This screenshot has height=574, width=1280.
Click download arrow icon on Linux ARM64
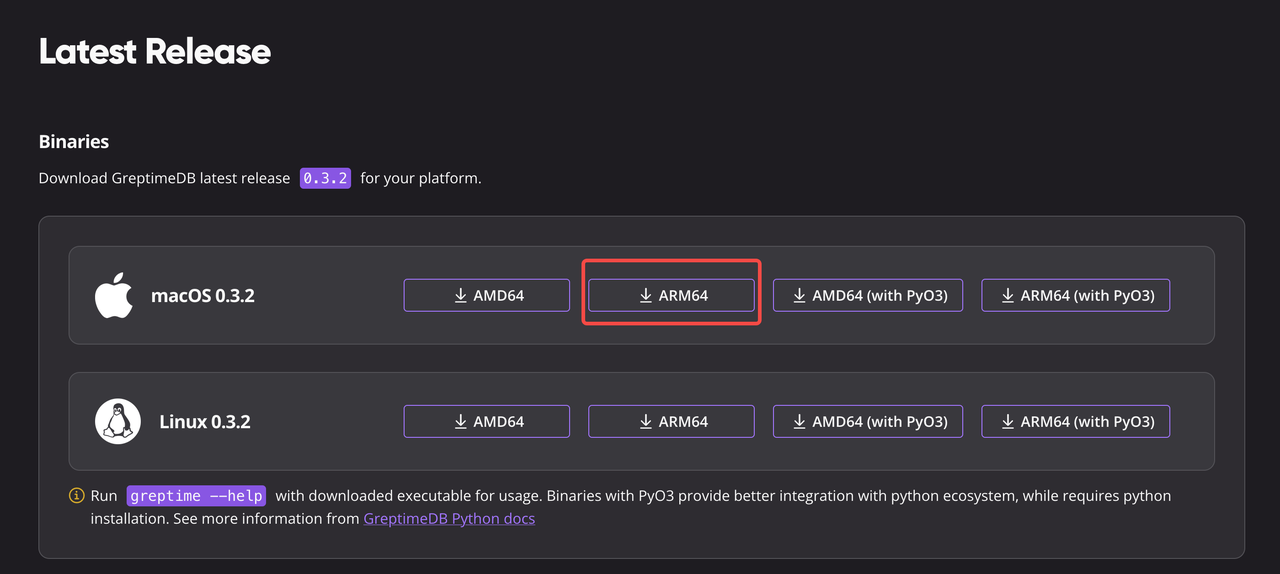coord(646,422)
